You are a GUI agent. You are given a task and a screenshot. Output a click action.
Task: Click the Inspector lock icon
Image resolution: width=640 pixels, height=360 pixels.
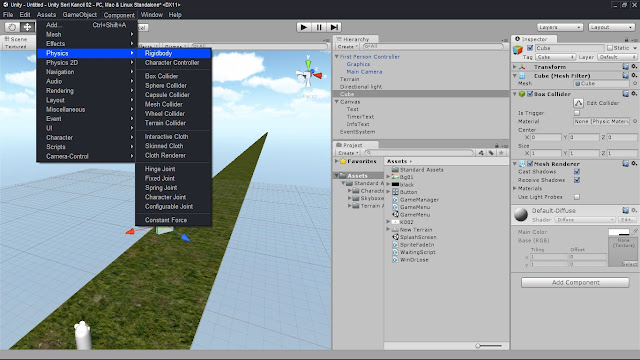627,40
